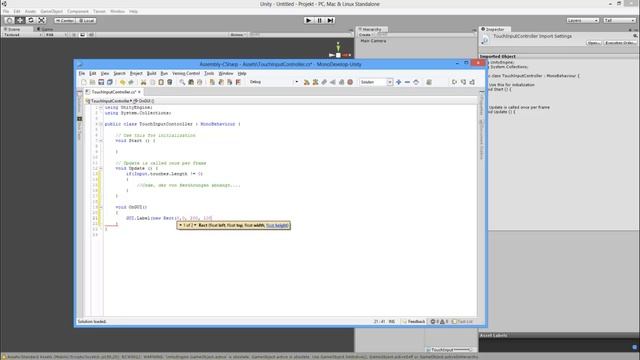Open the TouchInputController class breadcrumb dropdown
Viewport: 640px width, 360px height.
tap(109, 101)
